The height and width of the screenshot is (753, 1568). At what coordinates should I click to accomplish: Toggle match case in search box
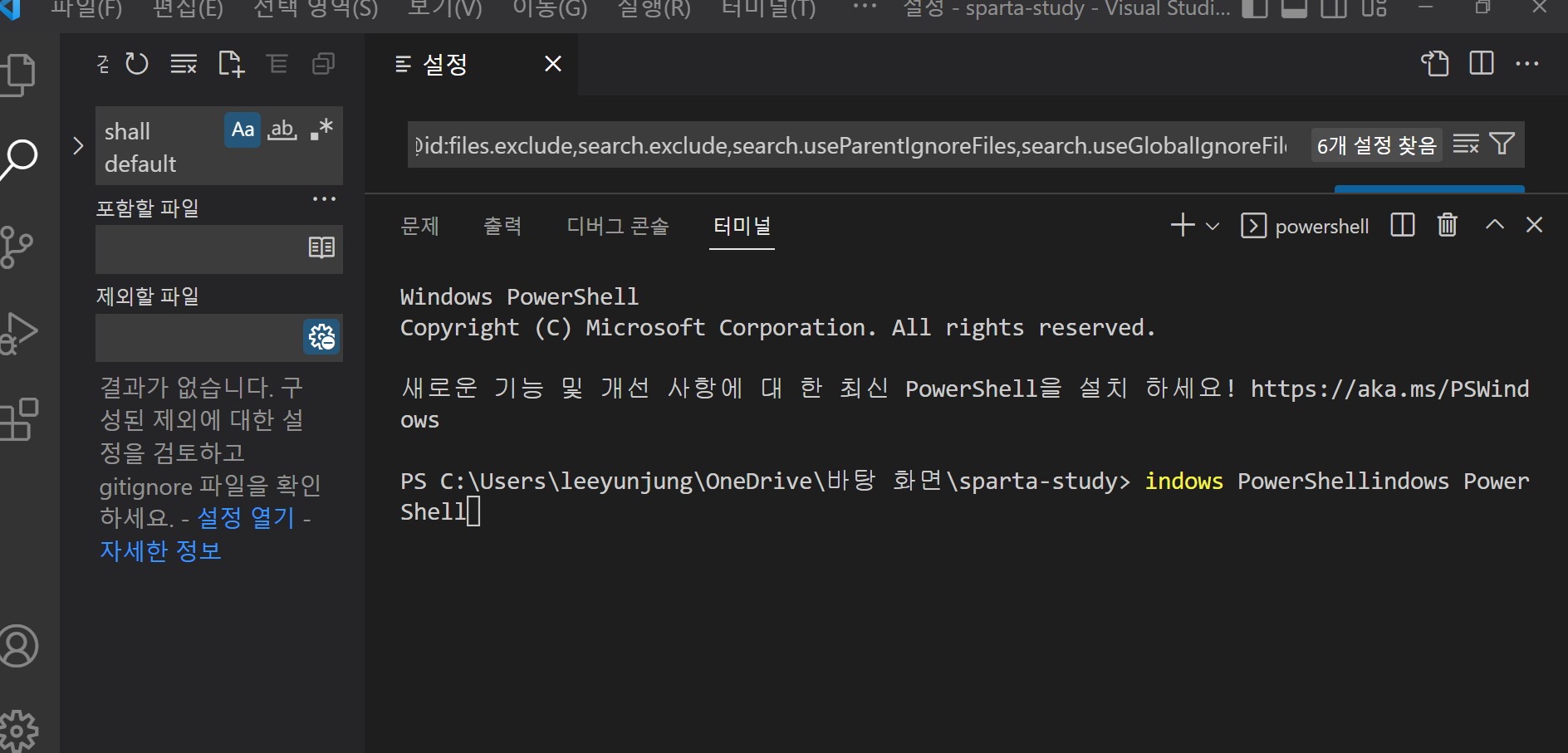243,130
